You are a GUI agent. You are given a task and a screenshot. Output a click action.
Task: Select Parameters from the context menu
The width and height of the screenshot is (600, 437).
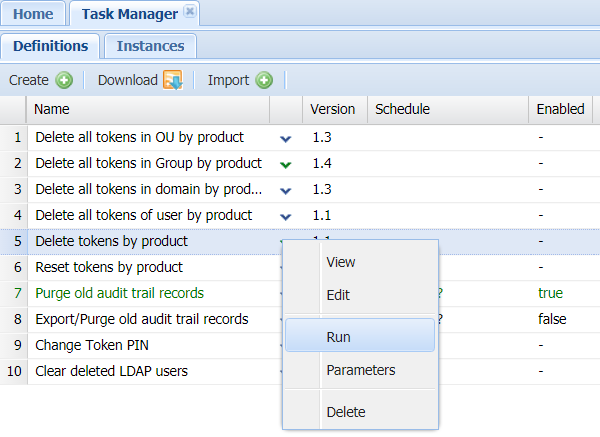[x=360, y=370]
